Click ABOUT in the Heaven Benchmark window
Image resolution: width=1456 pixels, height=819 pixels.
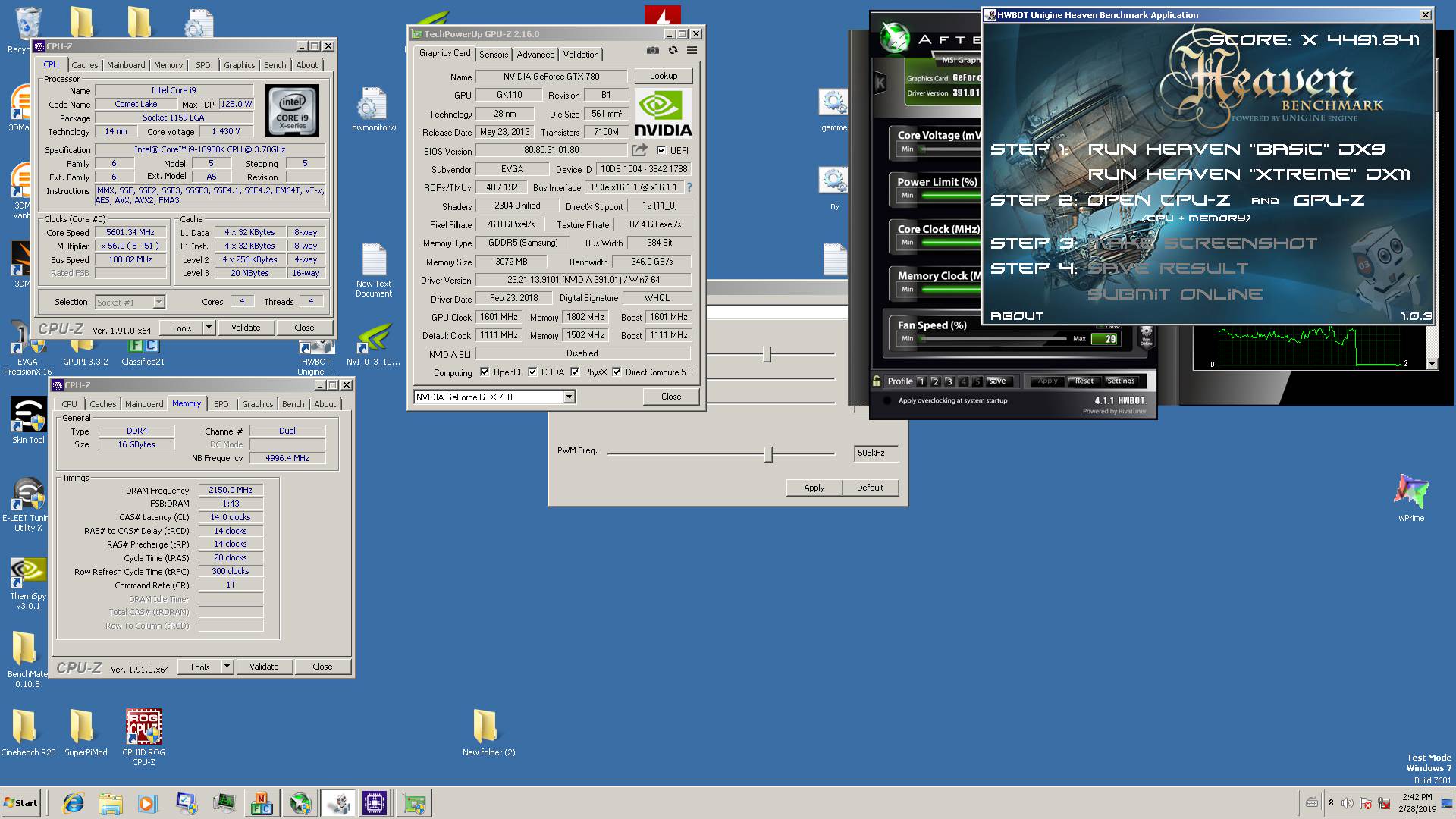[1017, 316]
